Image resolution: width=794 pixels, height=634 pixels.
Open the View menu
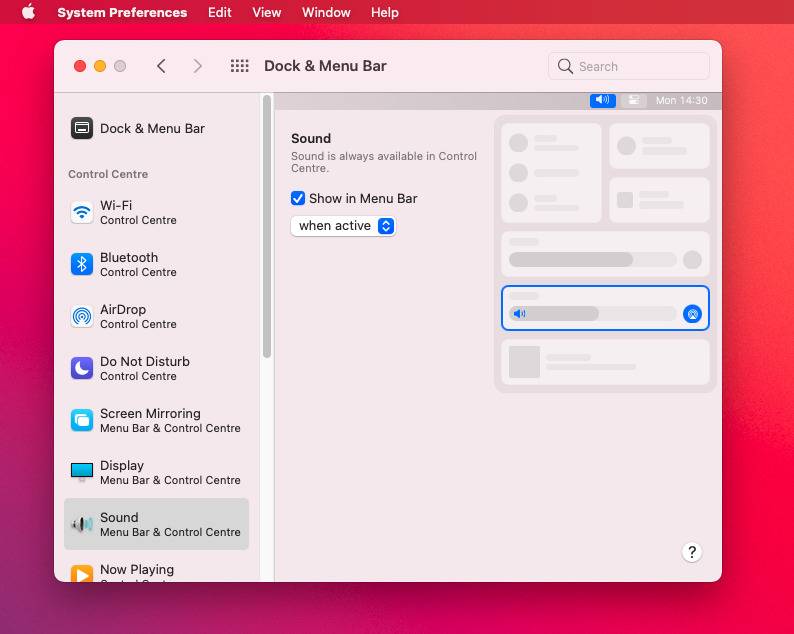[x=266, y=12]
